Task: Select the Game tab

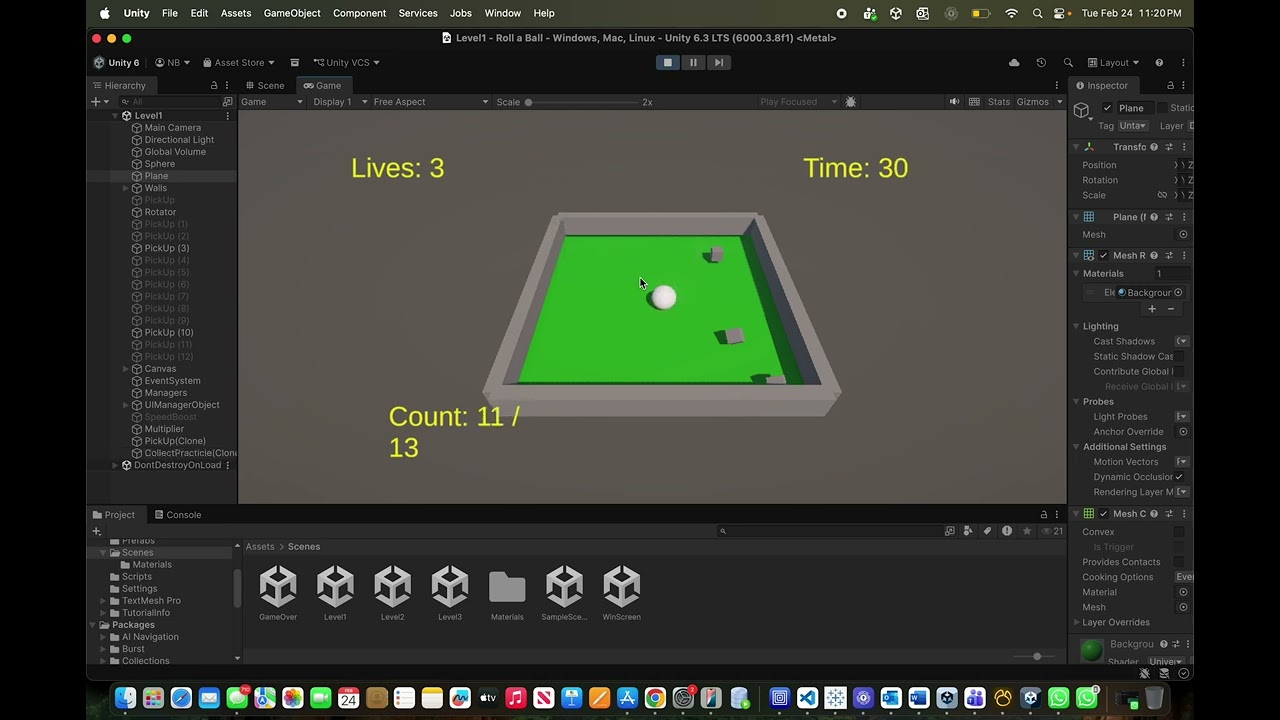Action: [322, 85]
